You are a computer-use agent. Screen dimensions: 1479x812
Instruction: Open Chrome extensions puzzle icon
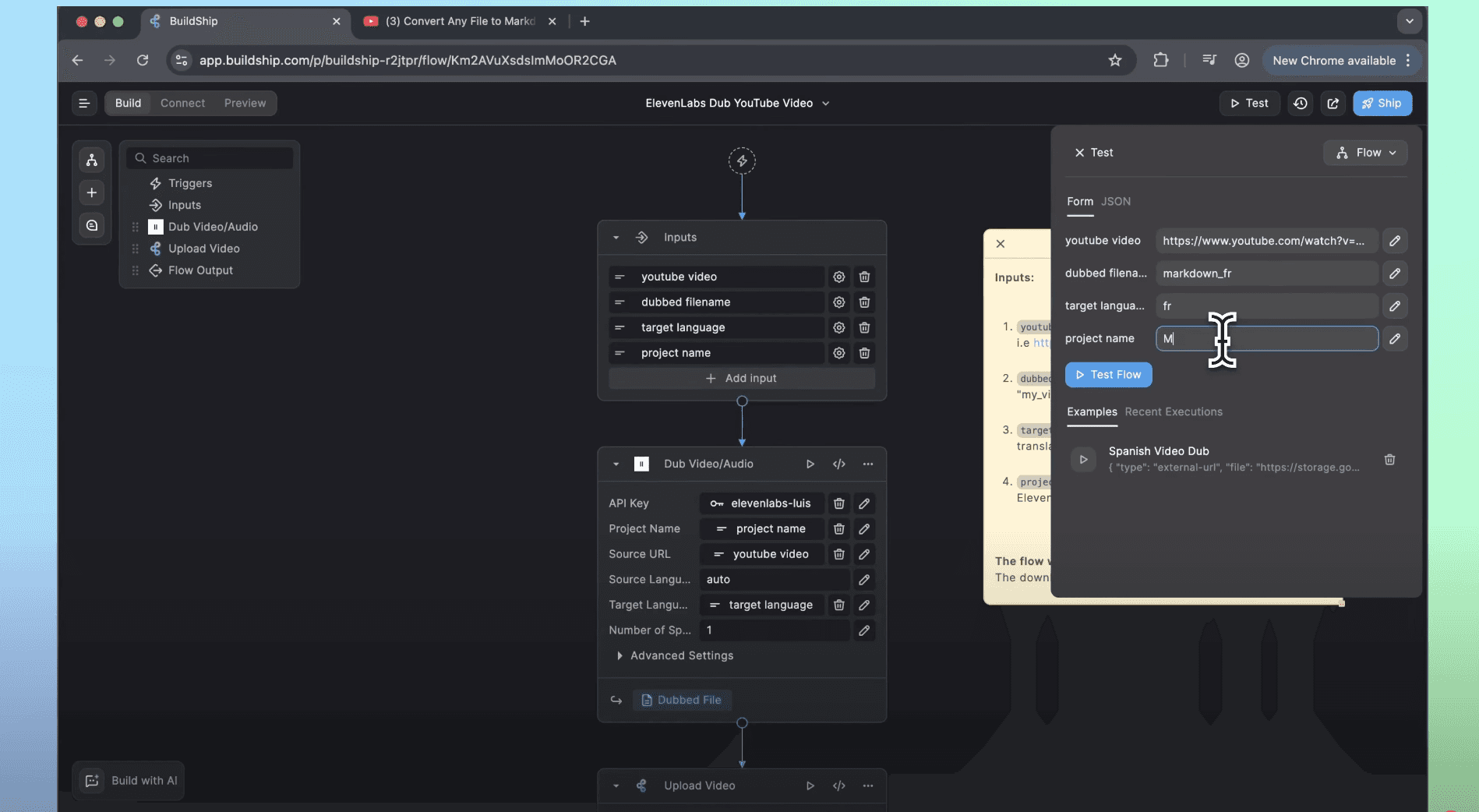point(1161,61)
